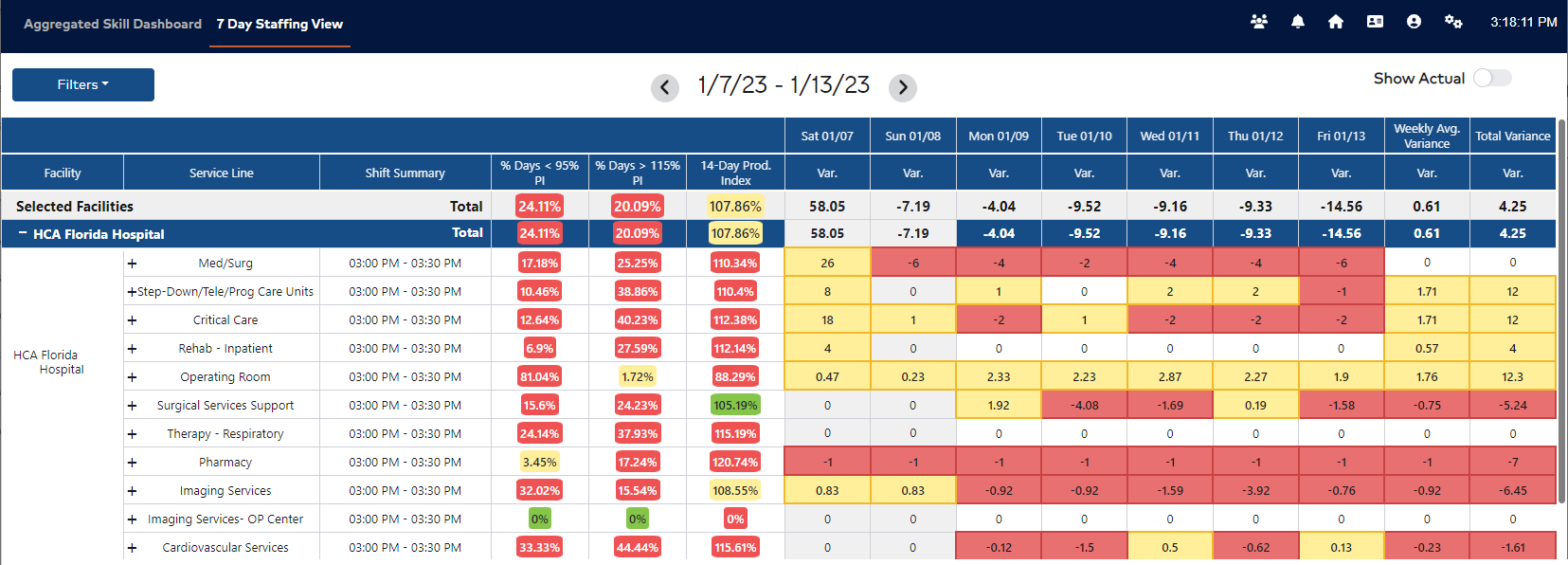
Task: Click the yellow 107.86% production index badge
Action: coord(734,206)
